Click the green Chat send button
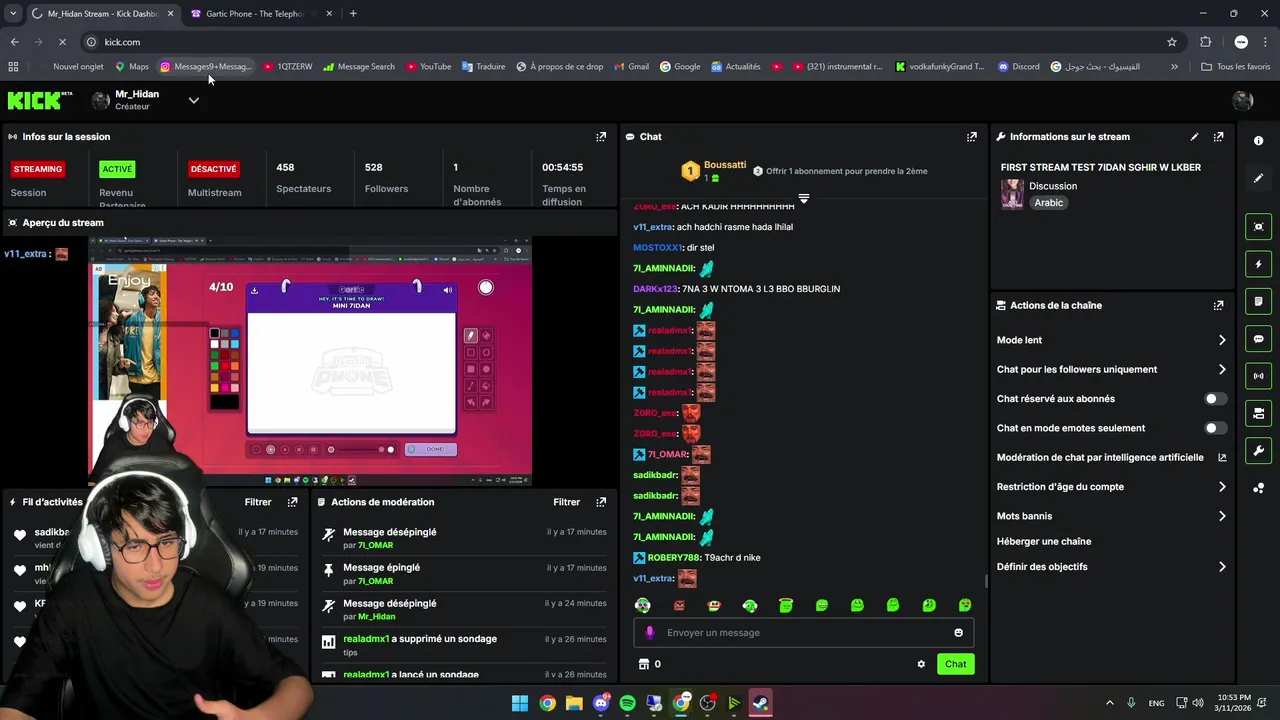Image resolution: width=1280 pixels, height=720 pixels. [955, 664]
